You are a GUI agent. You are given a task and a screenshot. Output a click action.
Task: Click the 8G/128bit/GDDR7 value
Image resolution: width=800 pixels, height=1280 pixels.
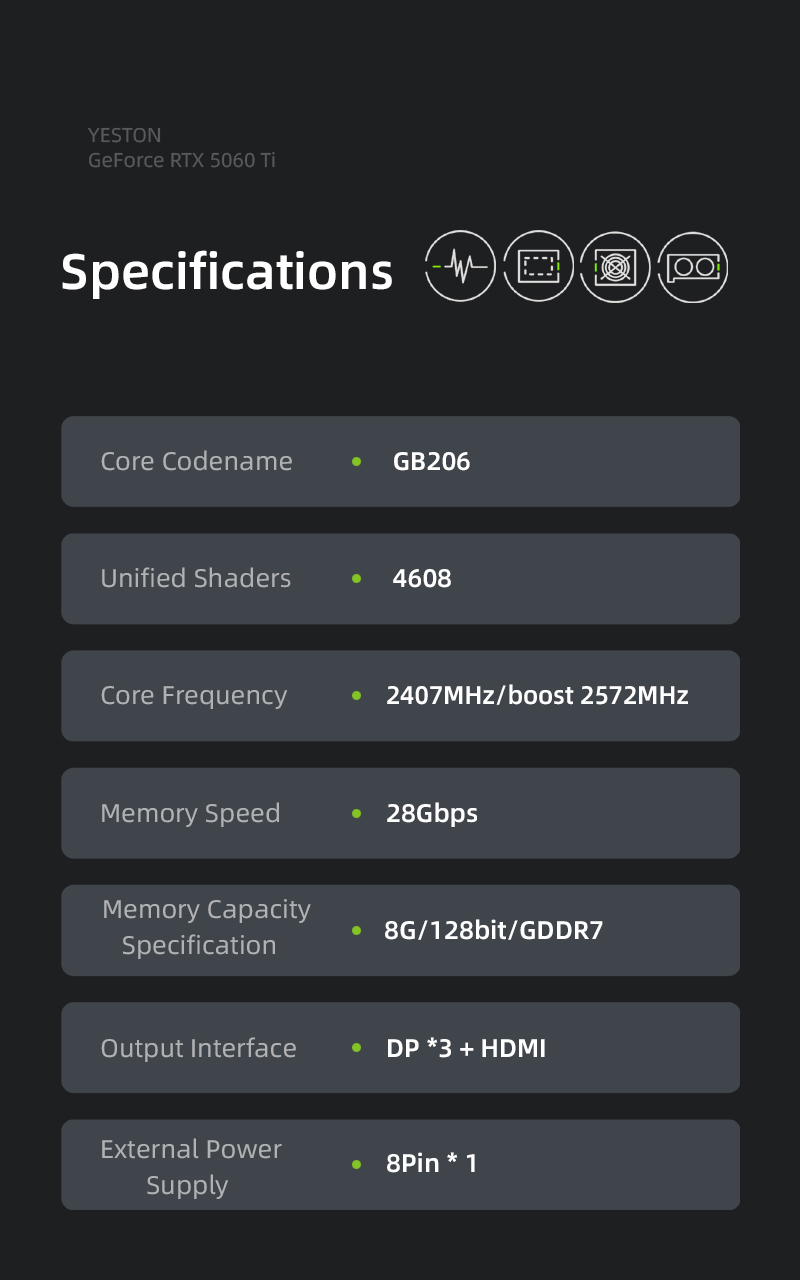(x=494, y=931)
